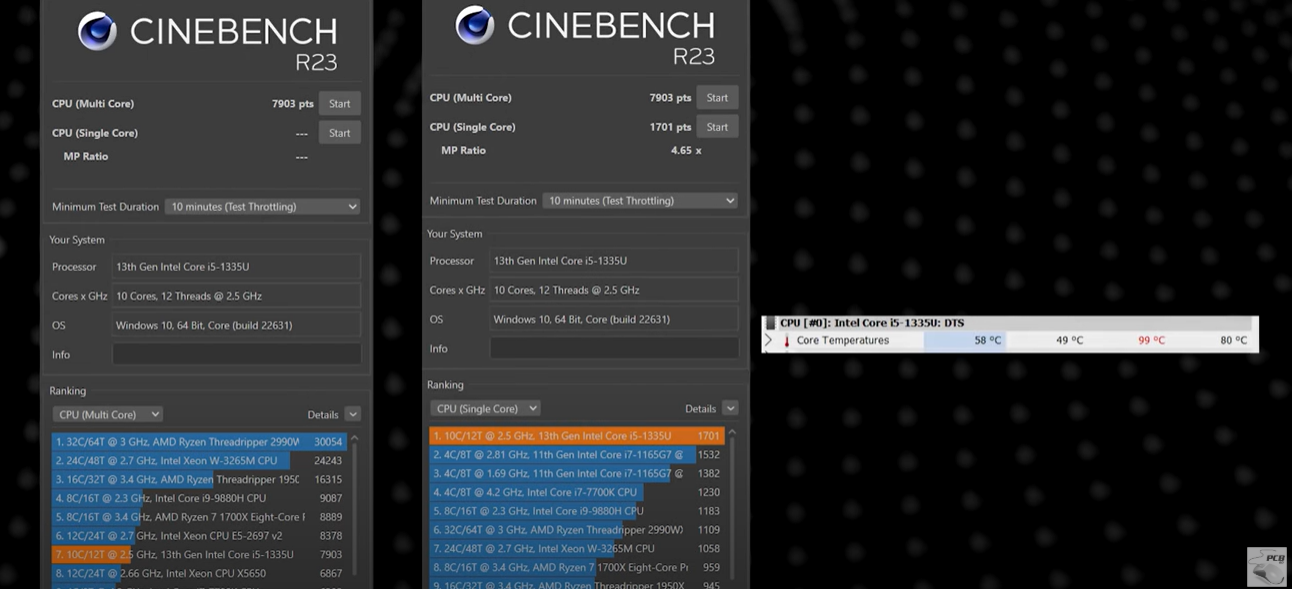Click the Core Temperatures label
The height and width of the screenshot is (589, 1292).
pyautogui.click(x=842, y=341)
